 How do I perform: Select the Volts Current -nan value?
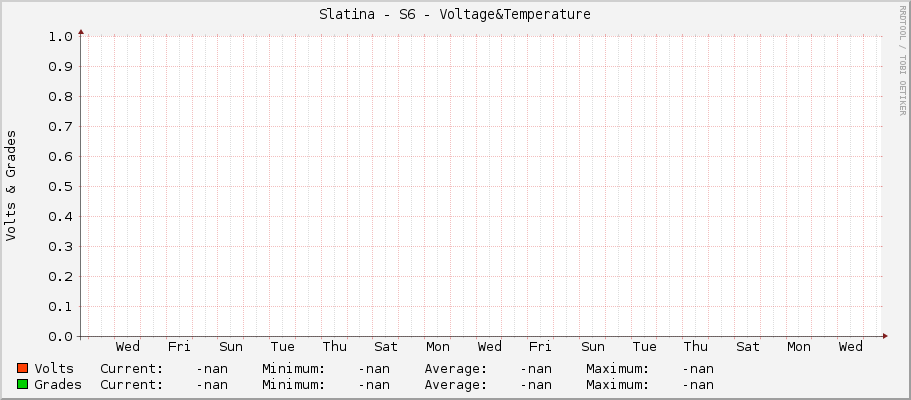pyautogui.click(x=212, y=369)
